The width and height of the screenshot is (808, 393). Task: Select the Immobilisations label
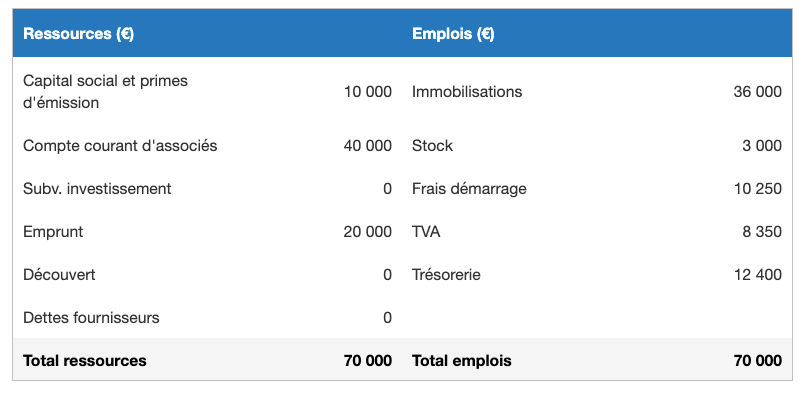click(467, 92)
